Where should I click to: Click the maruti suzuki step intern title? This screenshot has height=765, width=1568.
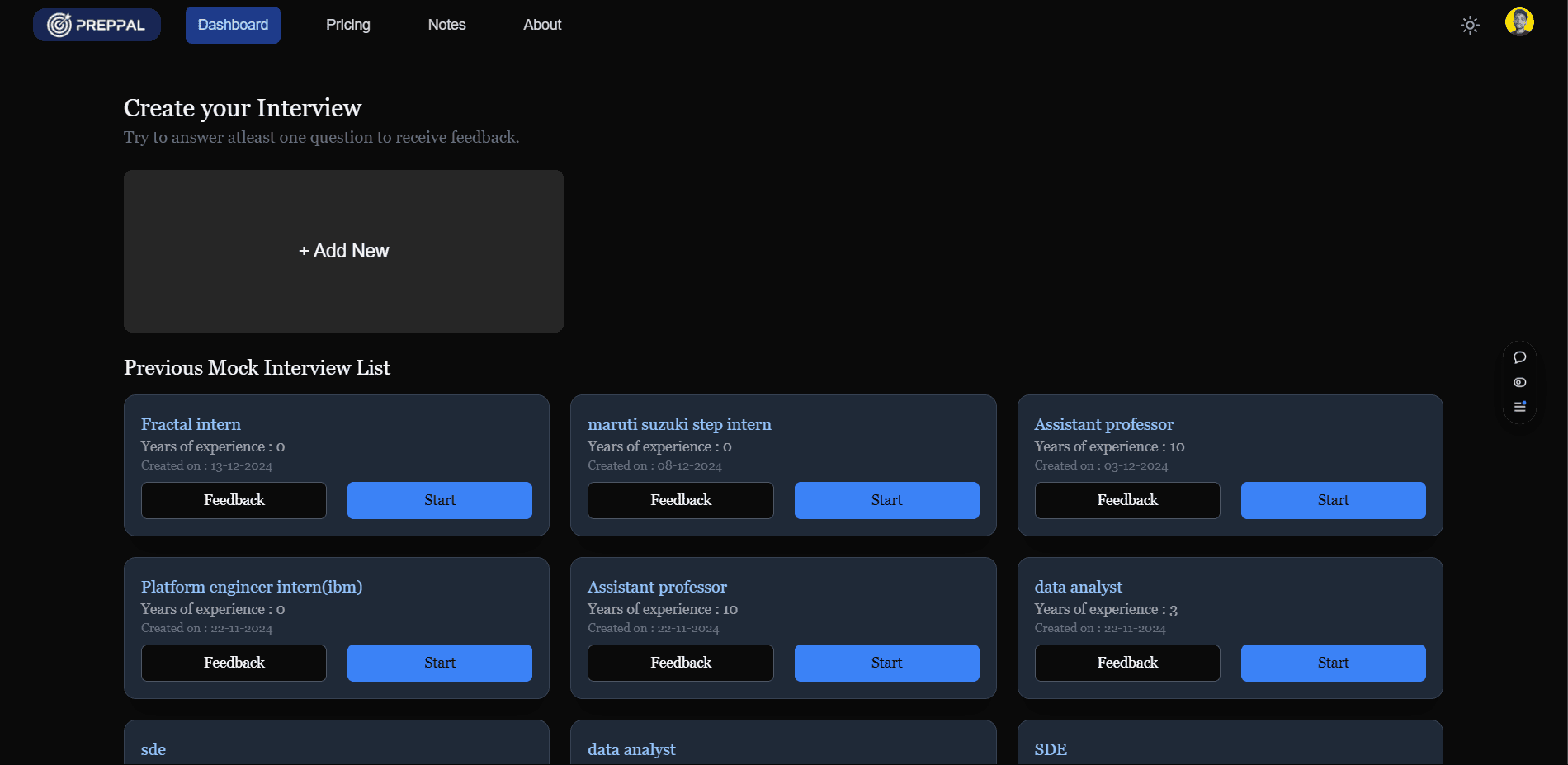pyautogui.click(x=679, y=424)
